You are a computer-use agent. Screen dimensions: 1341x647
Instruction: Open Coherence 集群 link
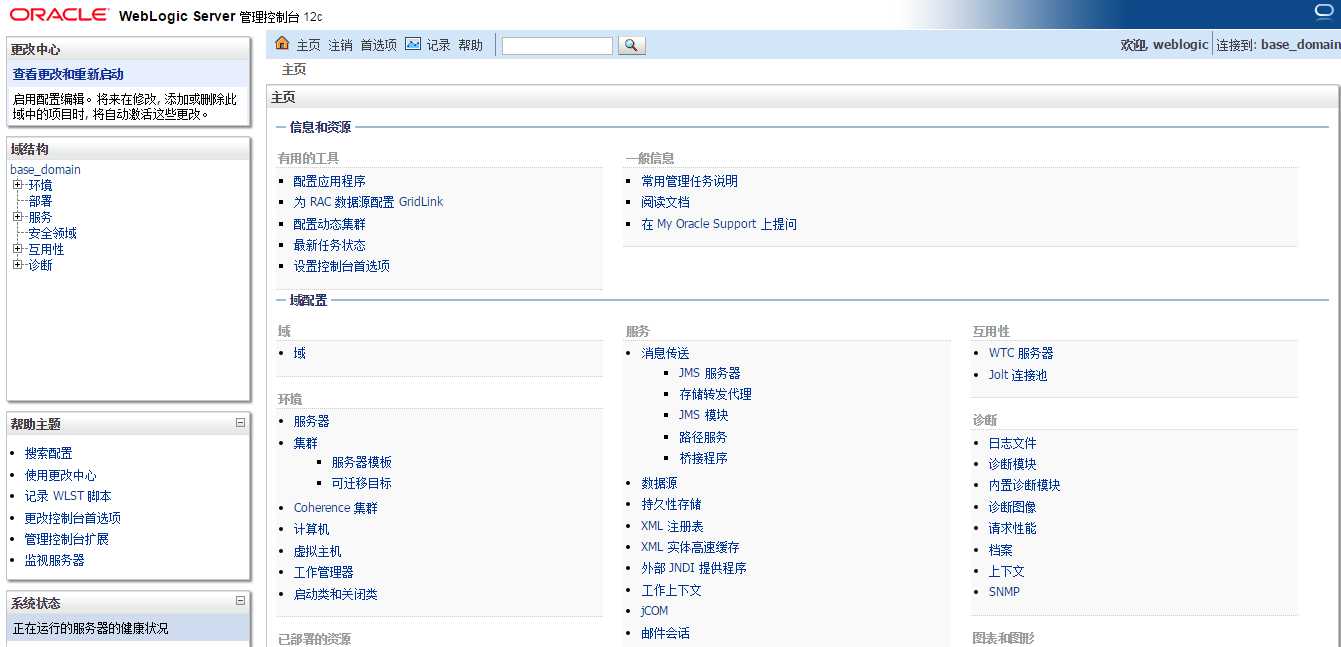click(x=336, y=508)
